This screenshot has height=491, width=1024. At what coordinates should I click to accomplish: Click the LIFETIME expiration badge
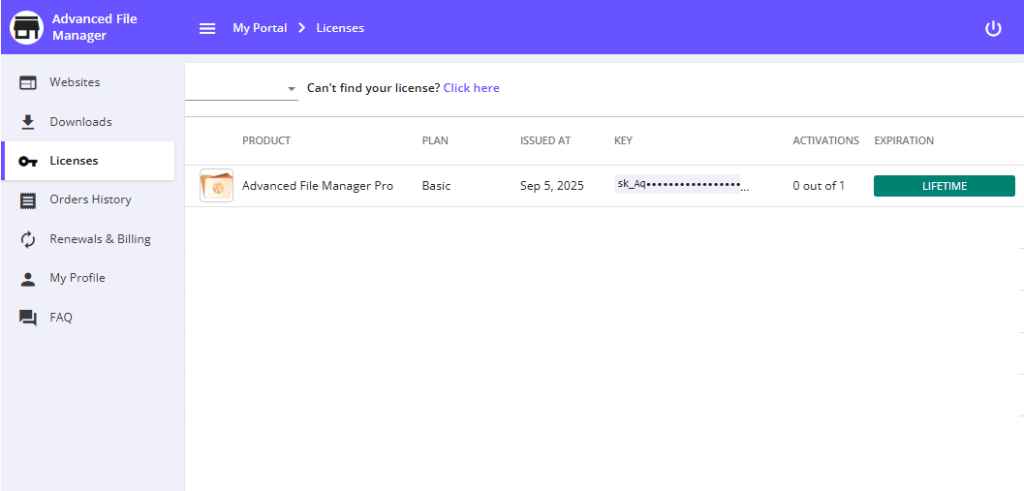pos(944,186)
